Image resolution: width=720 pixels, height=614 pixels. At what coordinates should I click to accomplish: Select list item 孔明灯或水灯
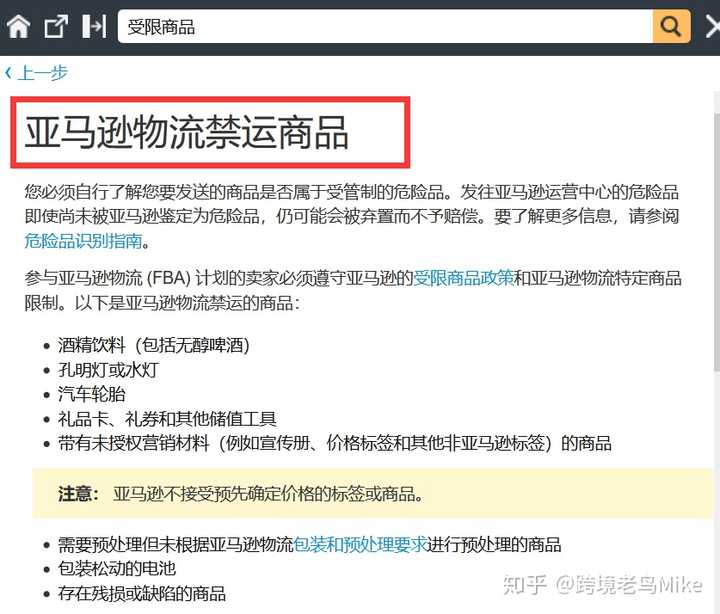(x=108, y=370)
